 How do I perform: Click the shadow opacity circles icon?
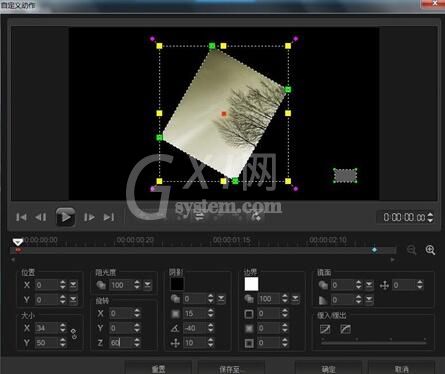point(175,299)
